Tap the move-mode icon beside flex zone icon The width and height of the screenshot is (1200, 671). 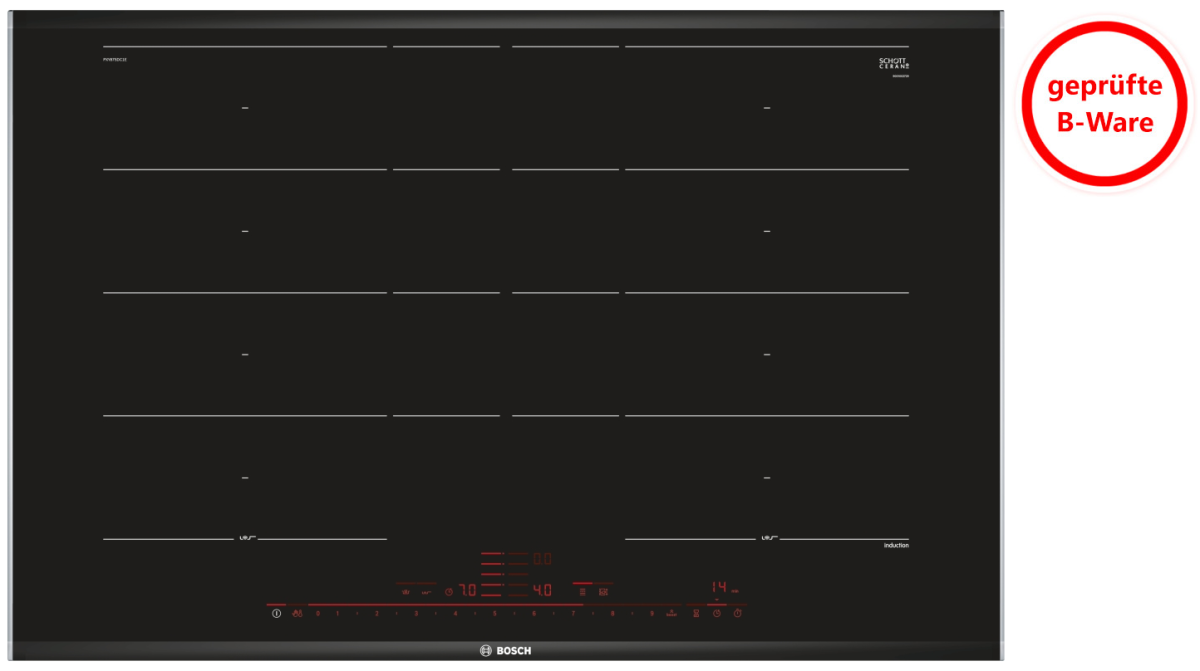coord(603,592)
